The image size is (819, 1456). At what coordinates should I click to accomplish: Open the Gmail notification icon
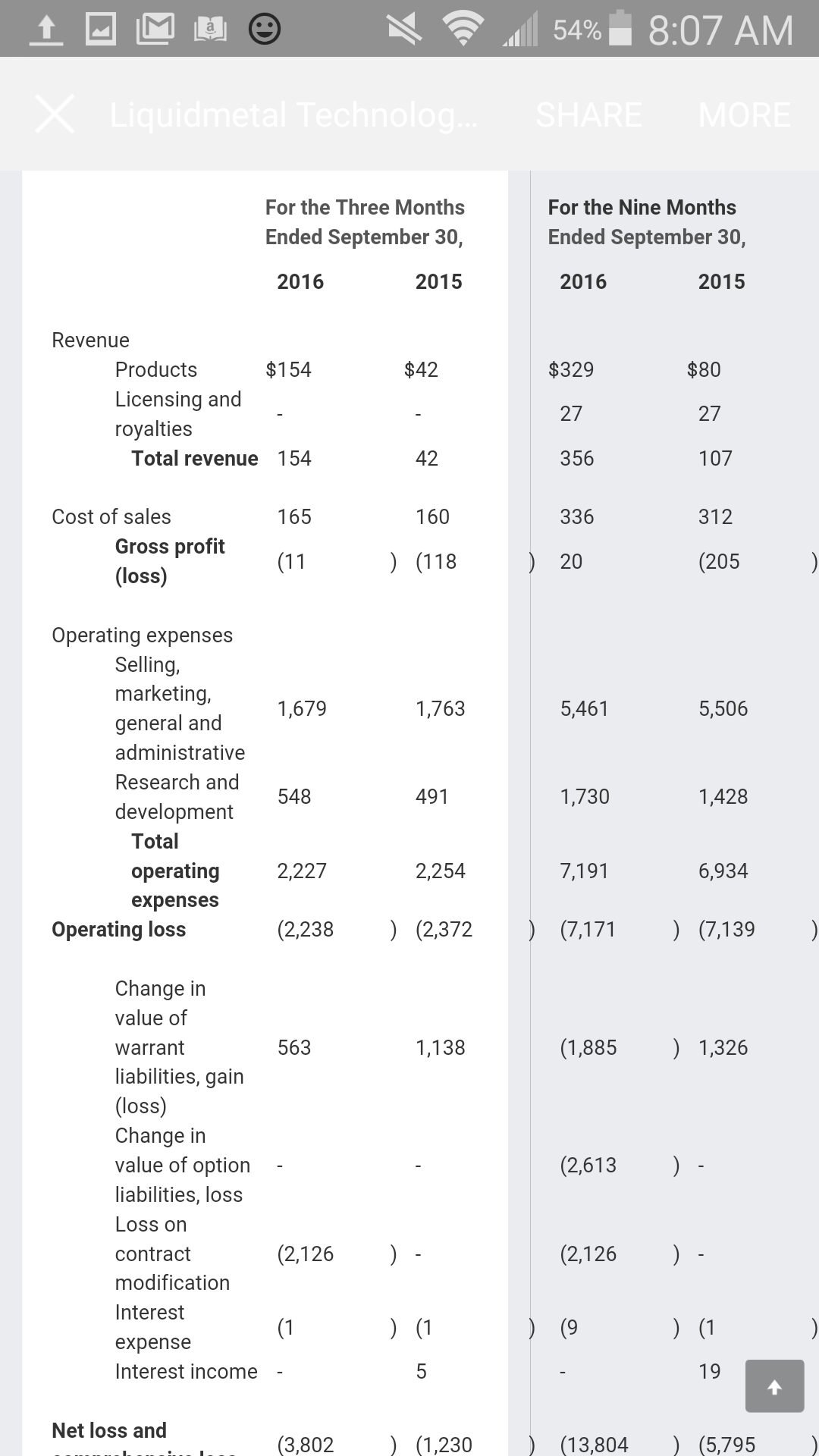click(x=155, y=30)
